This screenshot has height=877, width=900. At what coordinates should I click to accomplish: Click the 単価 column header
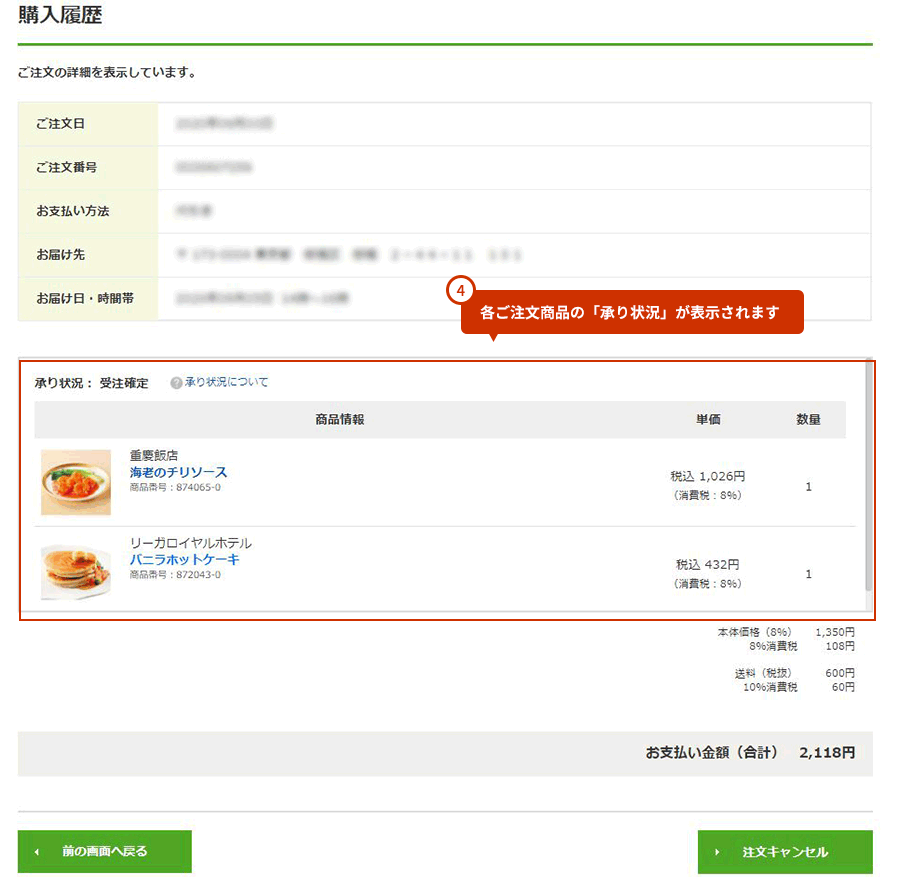(x=708, y=420)
